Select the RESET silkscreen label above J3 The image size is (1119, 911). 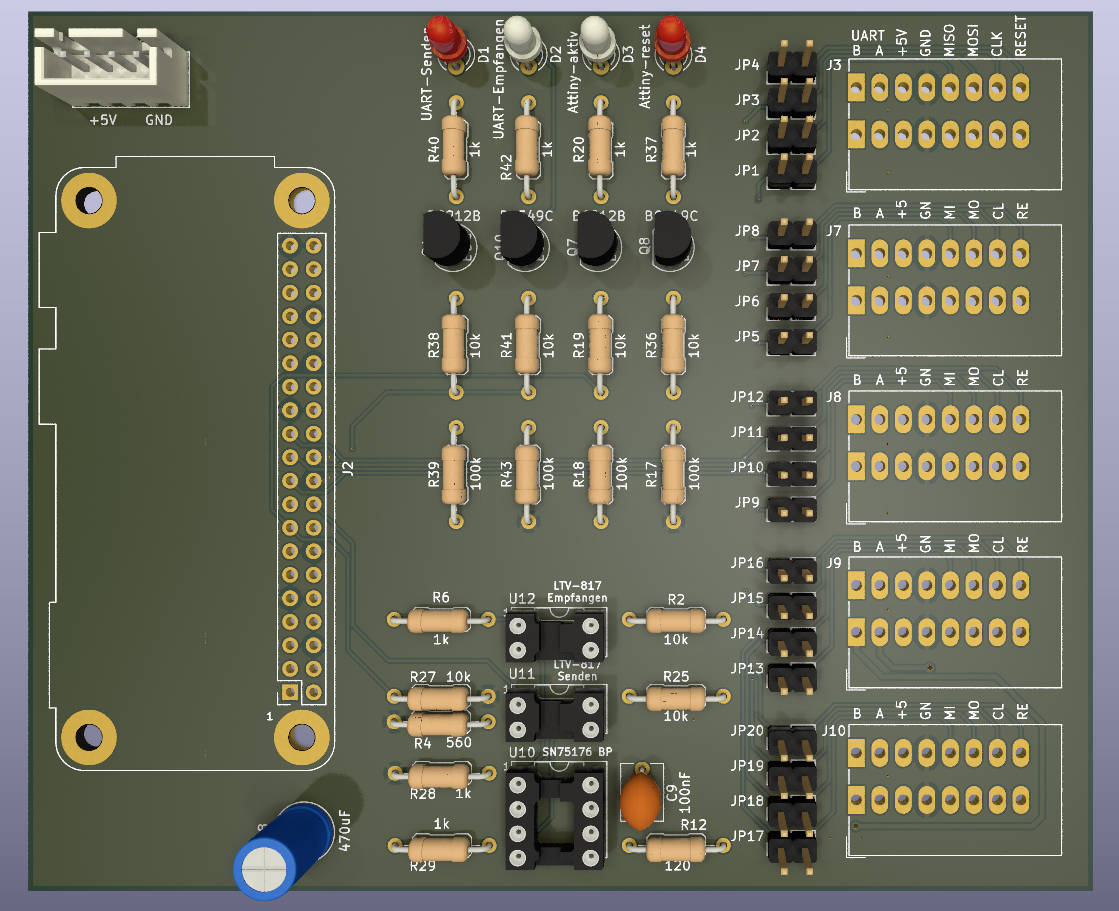pyautogui.click(x=1021, y=36)
